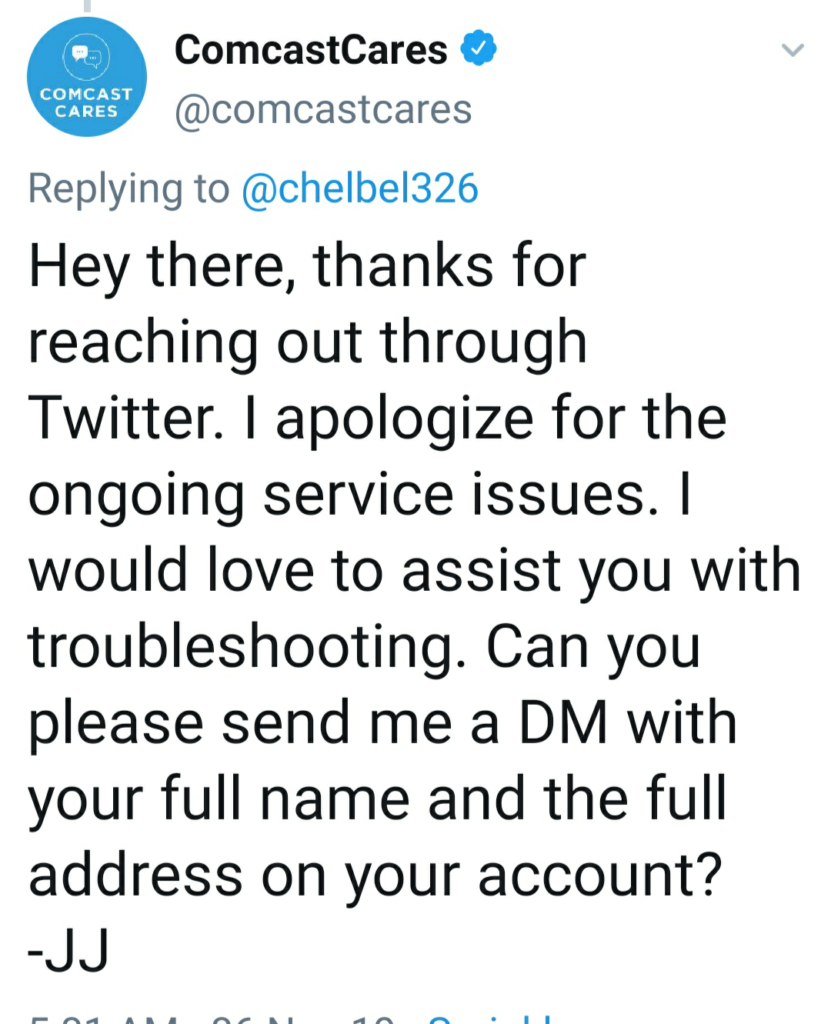Screen dimensions: 831x1024
Task: Open the ComcastCares display name profile
Action: pyautogui.click(x=311, y=50)
